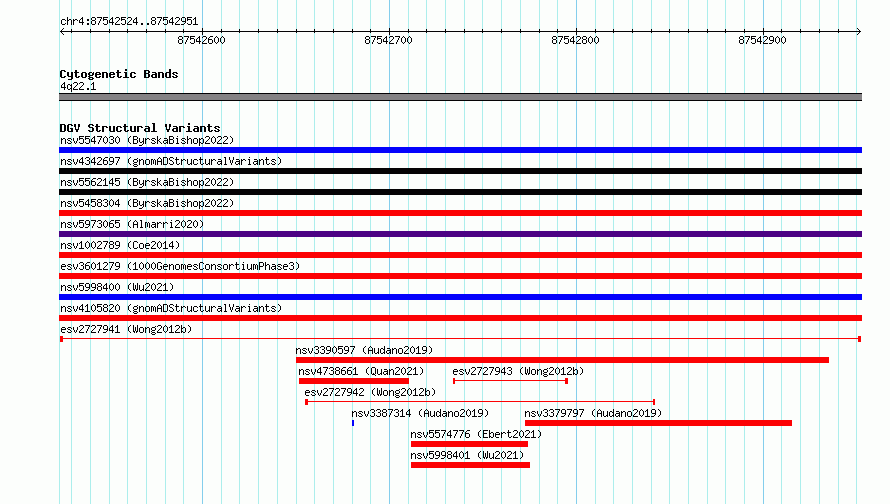
Task: Click the gray 4q22.1 cytogenetic band bar
Action: pos(460,97)
